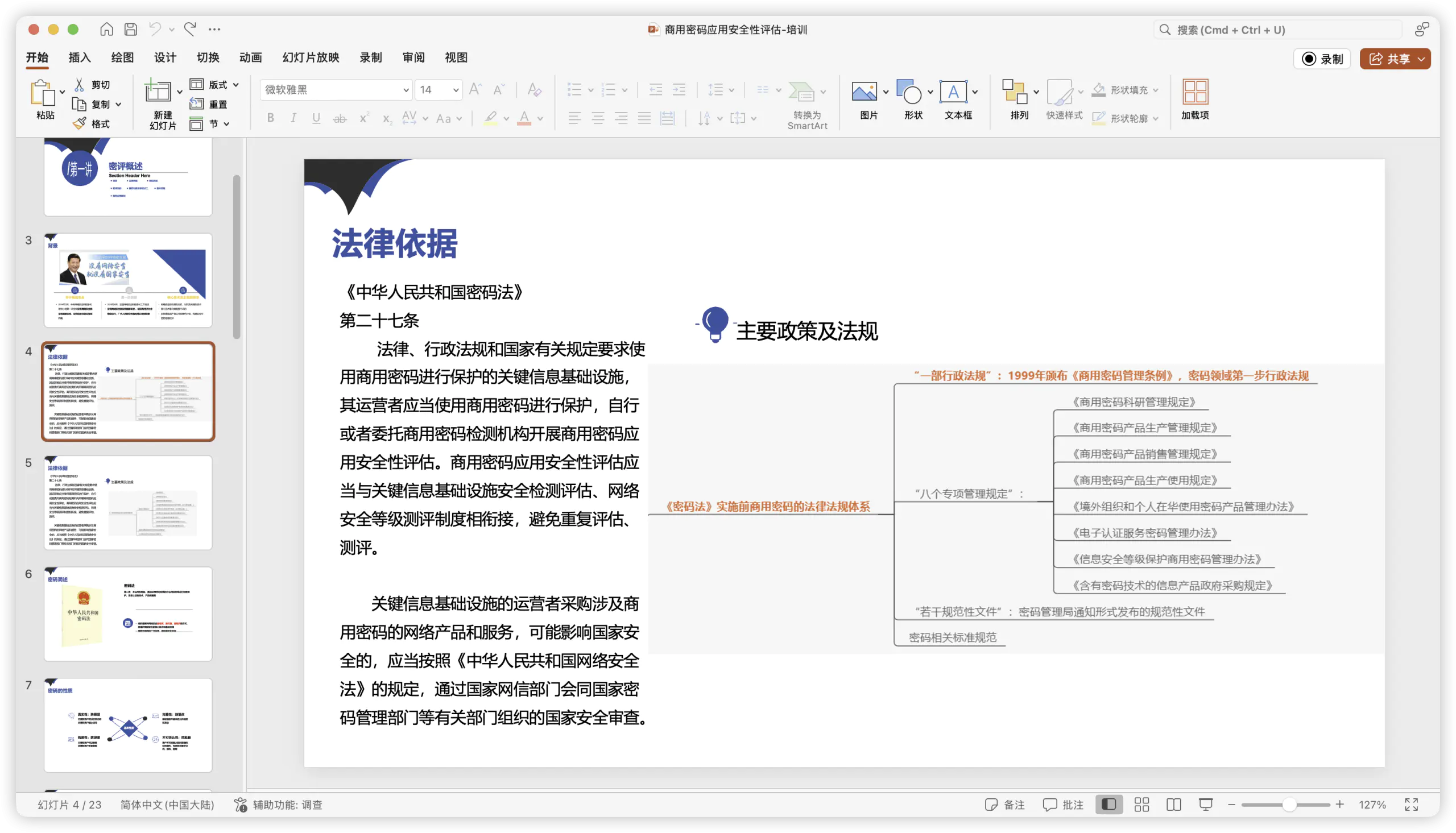This screenshot has width=1456, height=833.
Task: Switch to the 审阅 review tab
Action: pos(413,57)
